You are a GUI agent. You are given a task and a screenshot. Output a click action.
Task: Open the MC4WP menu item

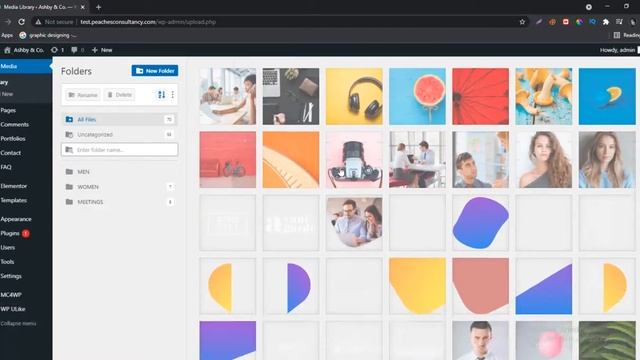click(11, 295)
